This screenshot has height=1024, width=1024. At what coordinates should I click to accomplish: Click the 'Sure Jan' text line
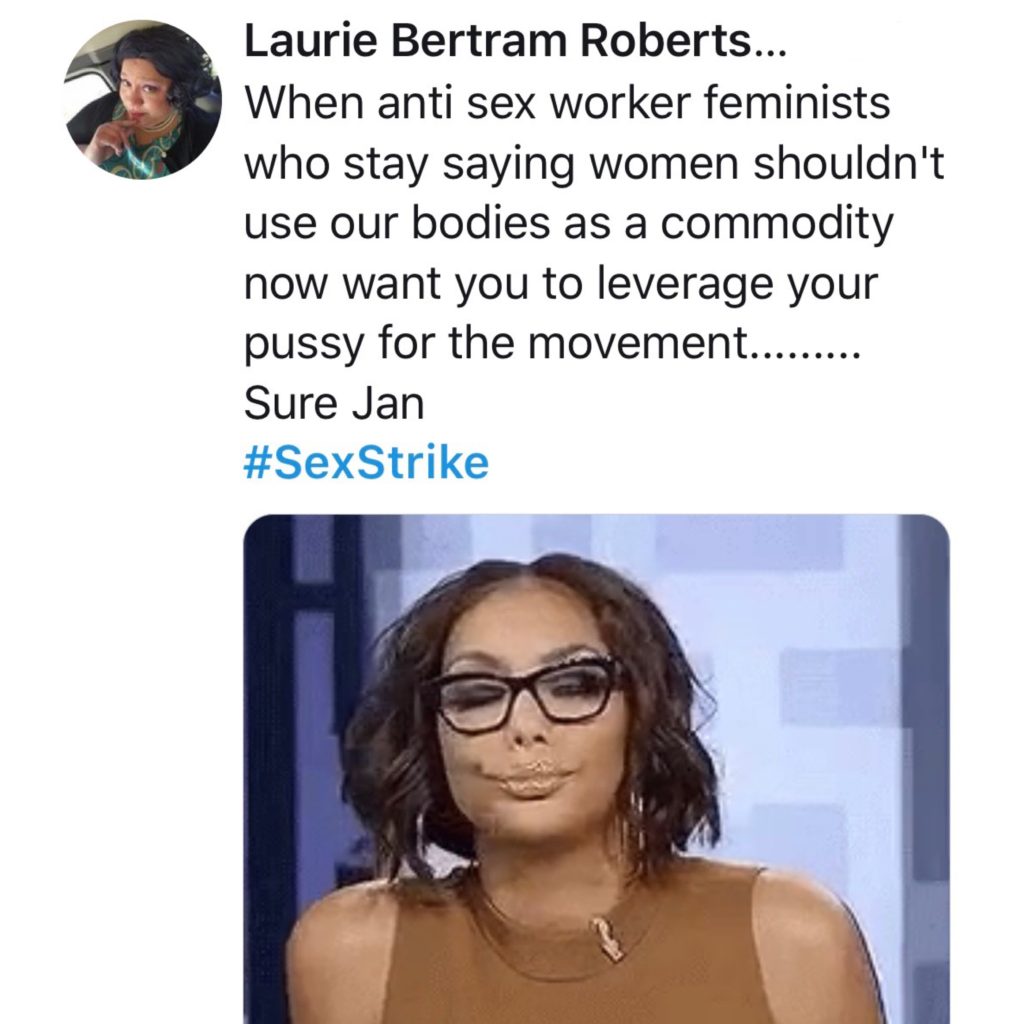coord(334,403)
